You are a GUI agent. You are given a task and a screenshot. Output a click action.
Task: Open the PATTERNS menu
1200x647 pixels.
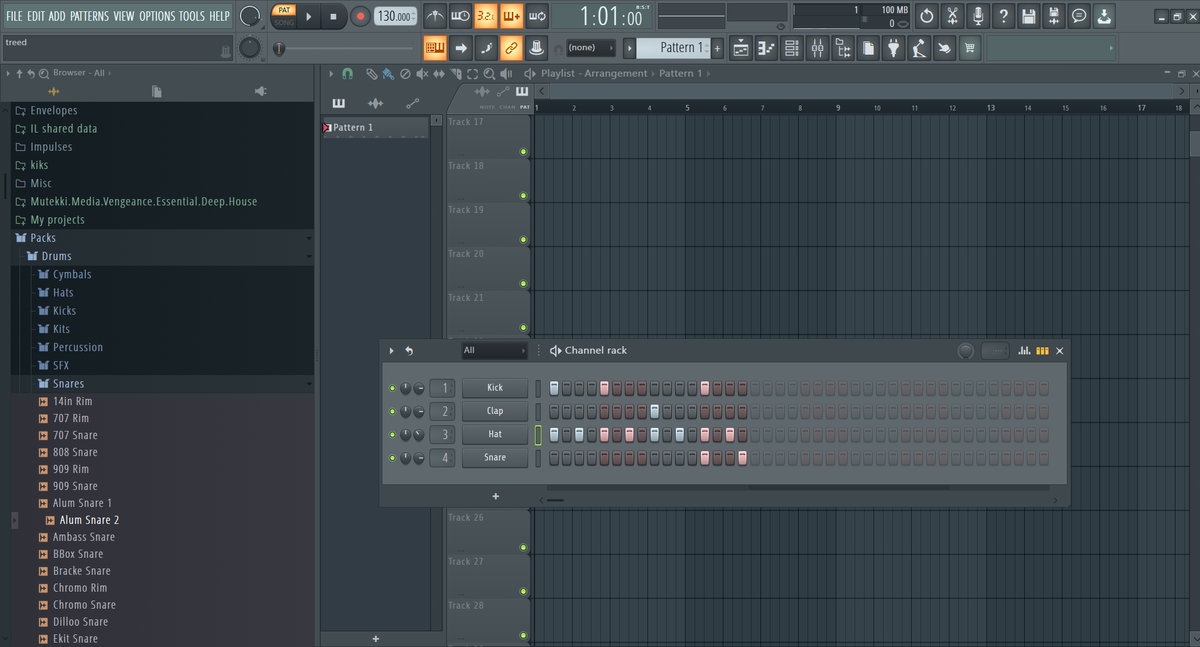click(89, 16)
